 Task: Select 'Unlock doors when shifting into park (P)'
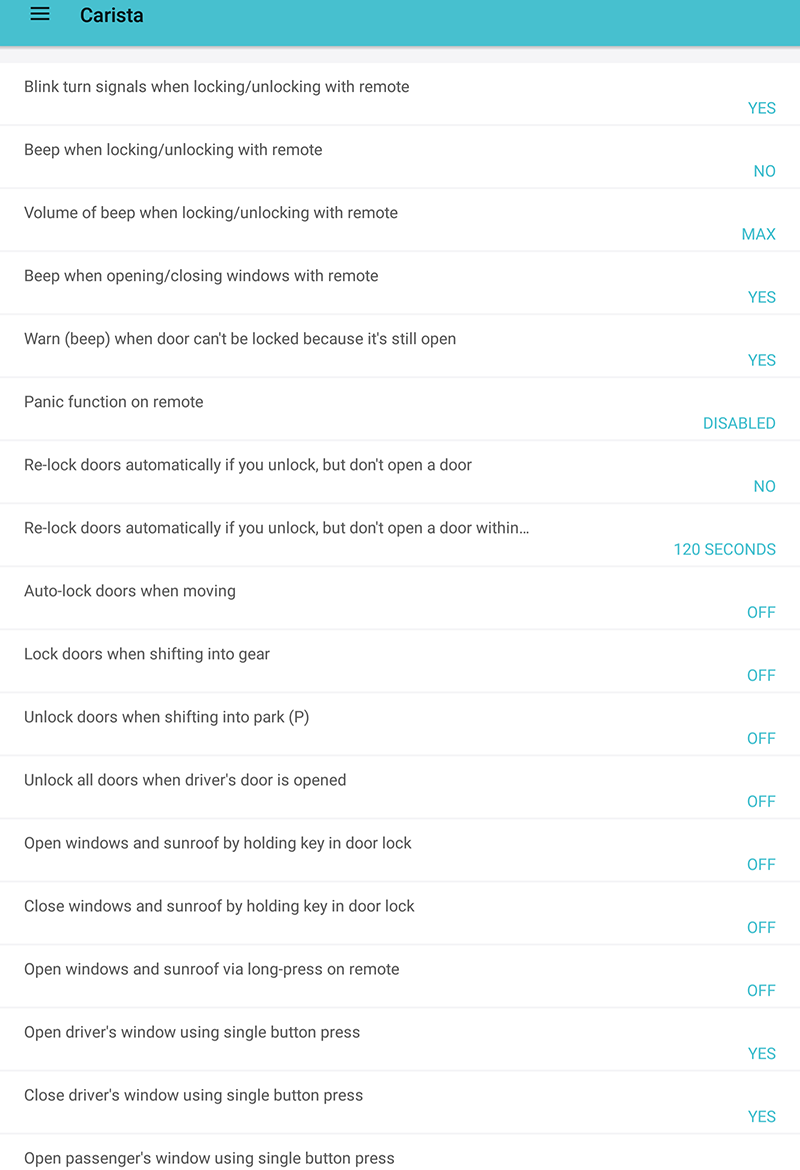400,725
